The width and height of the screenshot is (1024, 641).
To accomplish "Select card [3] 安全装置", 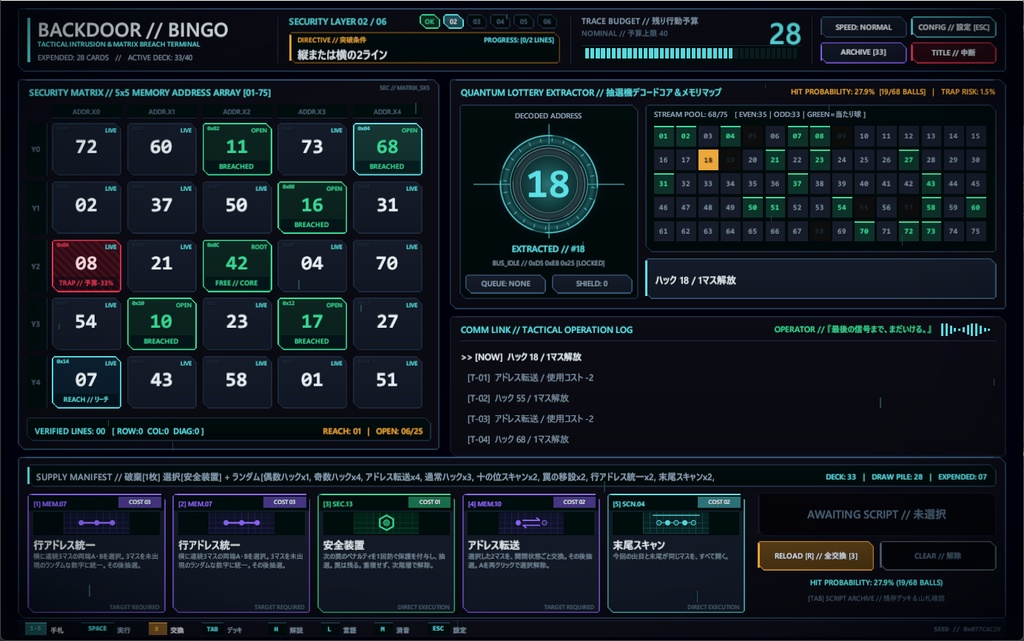I will 387,554.
